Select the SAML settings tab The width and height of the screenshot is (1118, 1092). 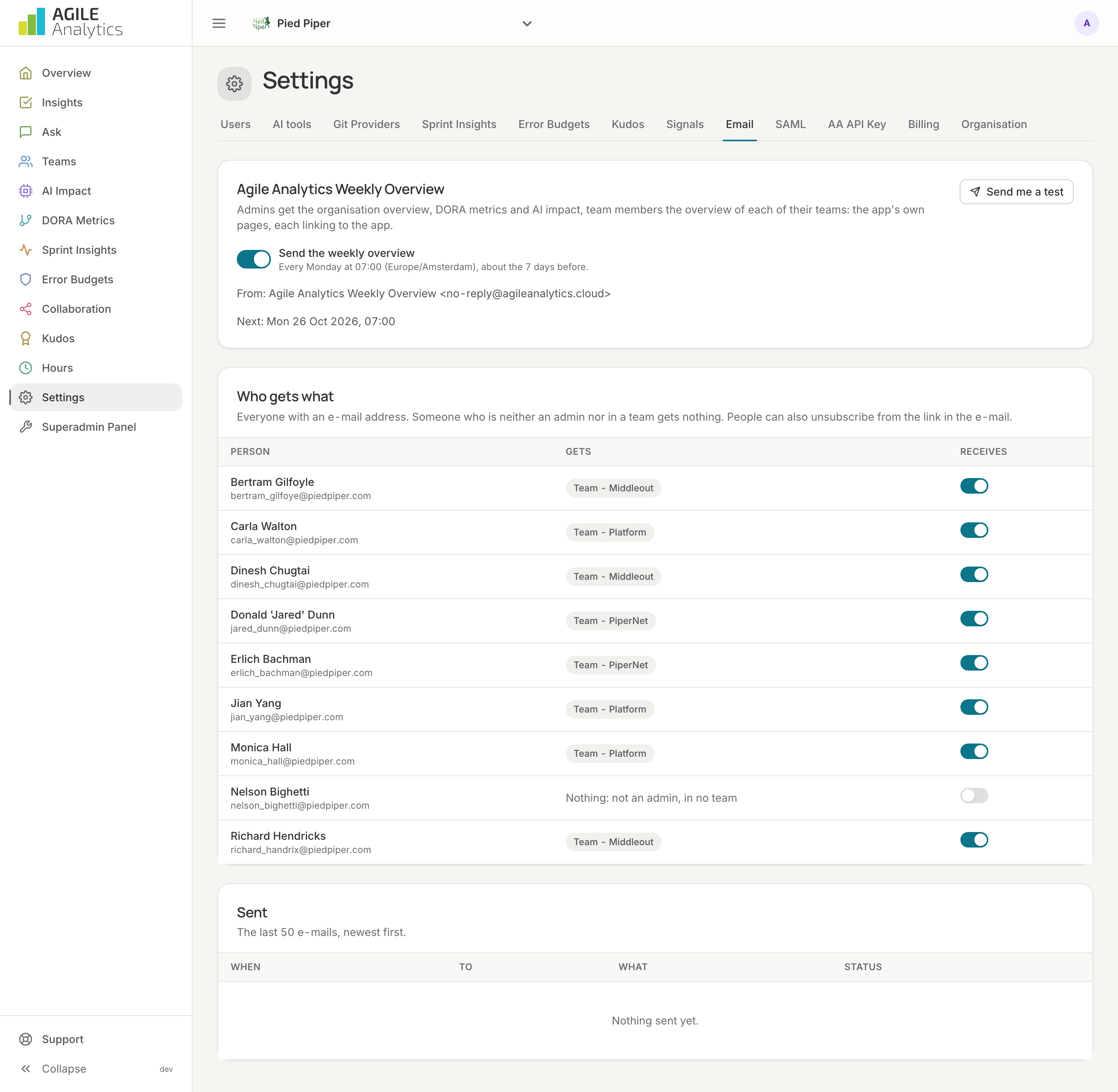coord(790,125)
